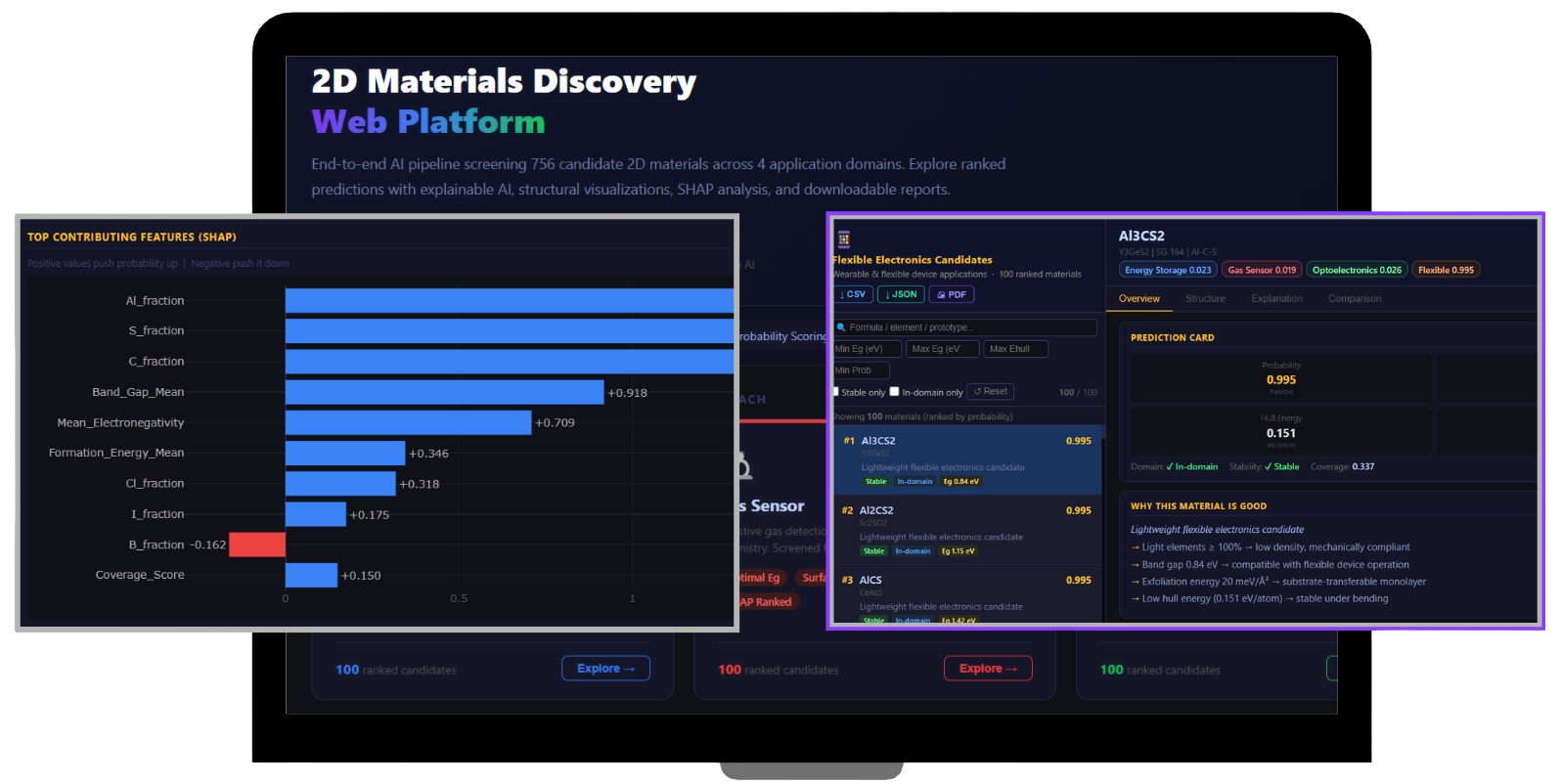The image size is (1561, 784).
Task: Click the Max Eg (eV) filter field
Action: coord(942,349)
